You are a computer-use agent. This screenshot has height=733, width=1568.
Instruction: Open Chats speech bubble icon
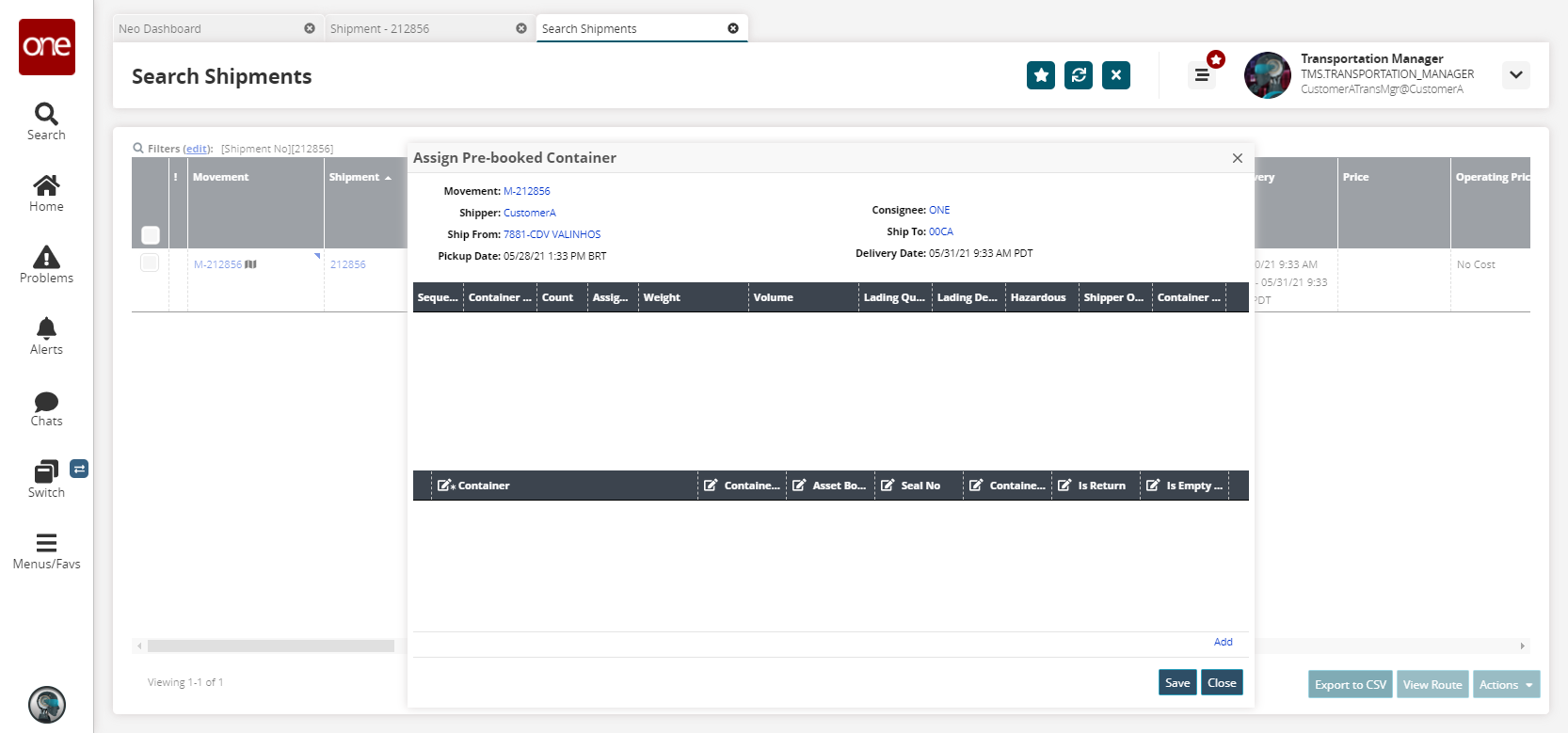(46, 402)
